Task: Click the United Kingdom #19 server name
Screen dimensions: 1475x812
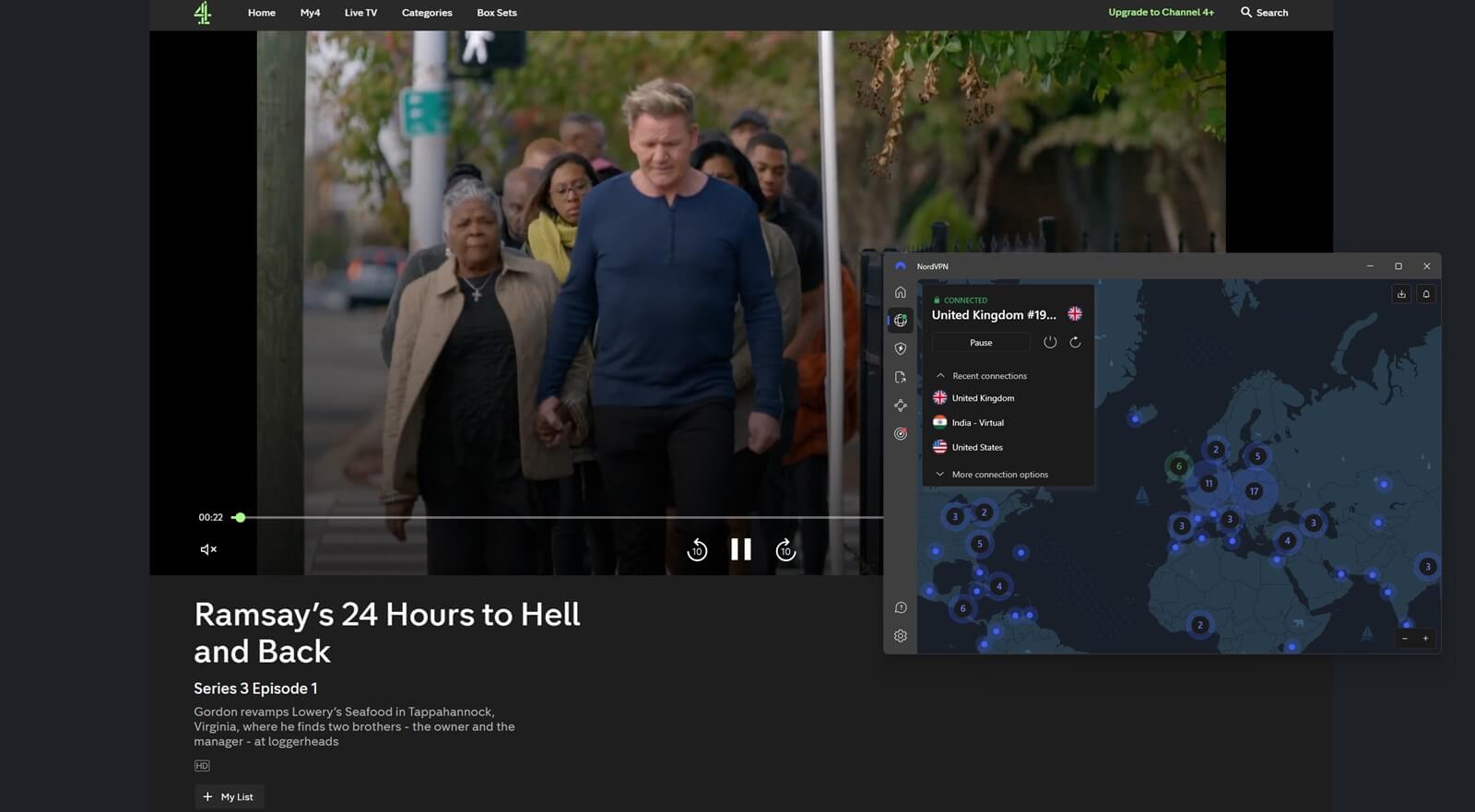Action: click(994, 315)
